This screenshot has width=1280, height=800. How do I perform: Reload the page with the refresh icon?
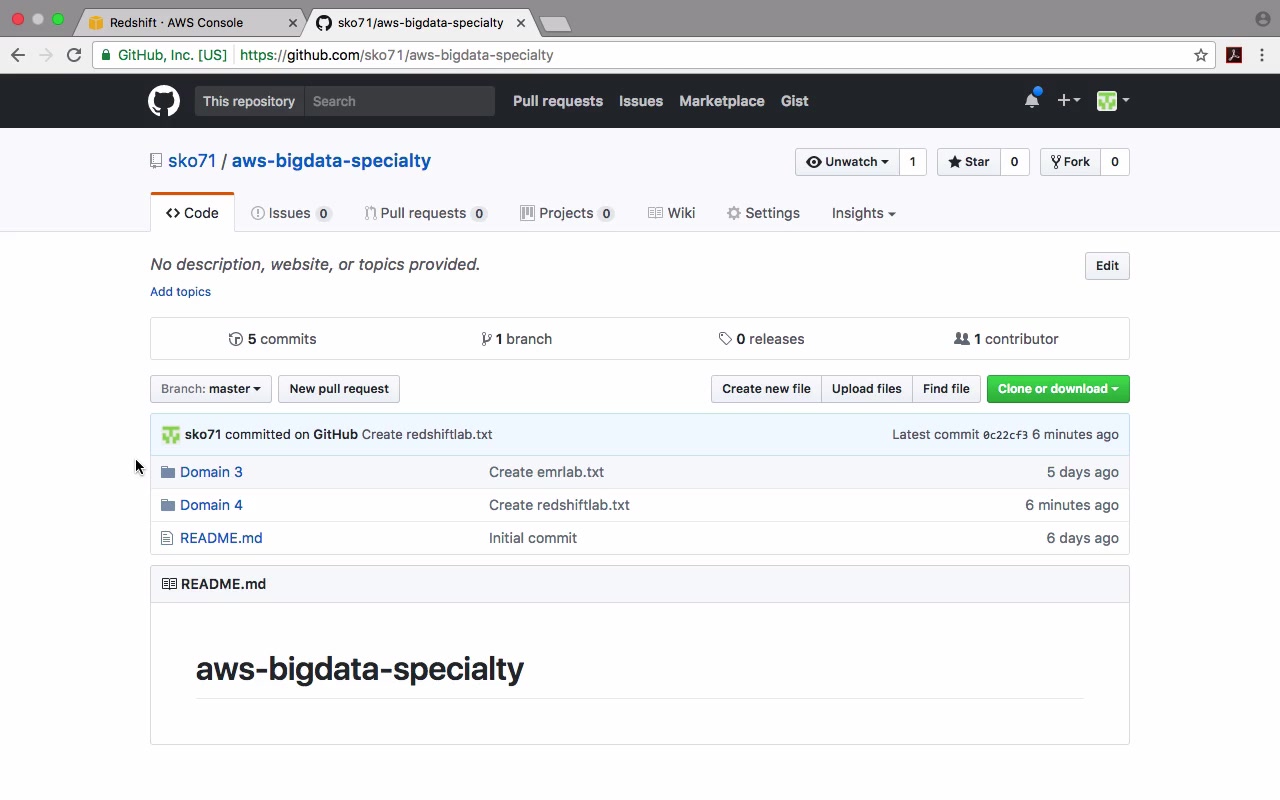[74, 55]
